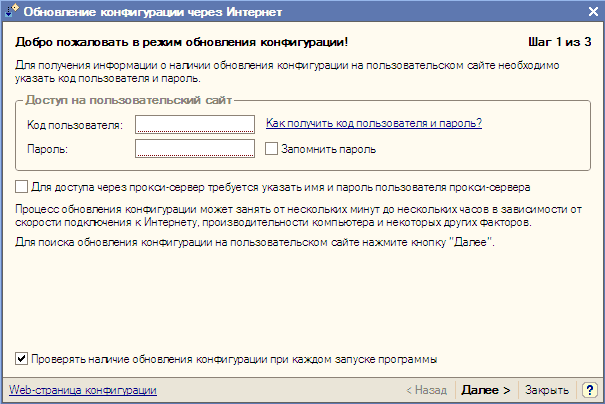The width and height of the screenshot is (605, 404).
Task: Open the Web-страница конфигурации link
Action: pyautogui.click(x=83, y=390)
